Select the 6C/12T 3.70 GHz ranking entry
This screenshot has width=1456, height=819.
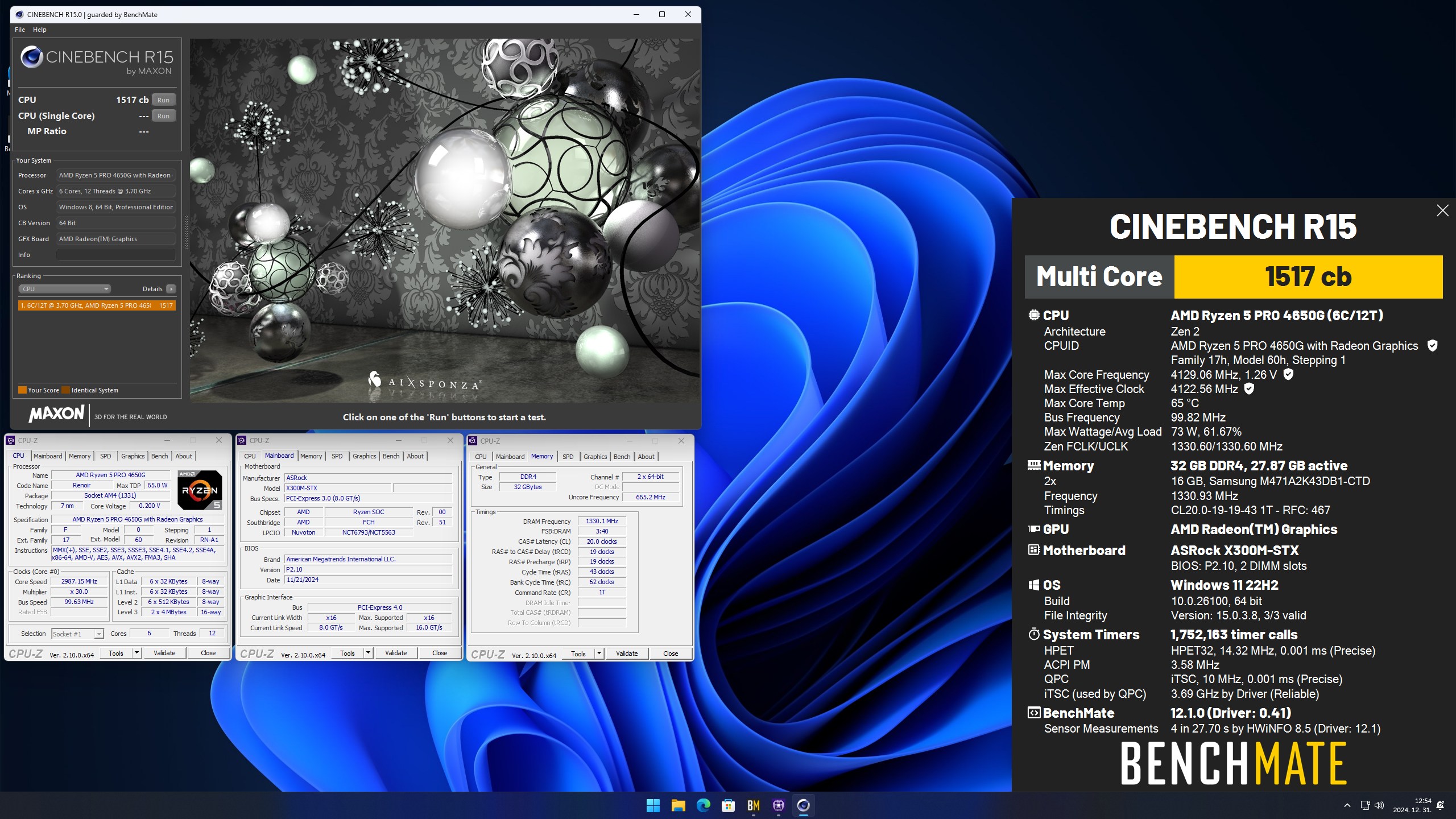pyautogui.click(x=97, y=305)
